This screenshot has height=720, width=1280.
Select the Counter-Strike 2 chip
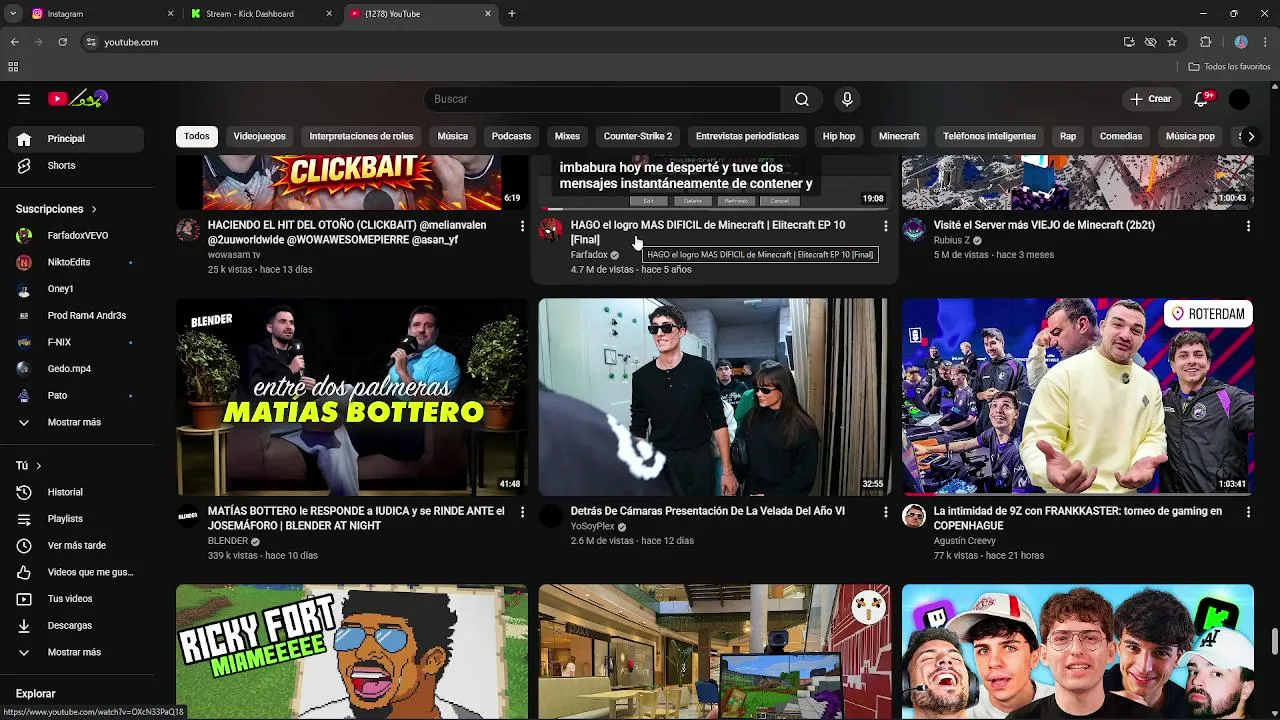[638, 136]
